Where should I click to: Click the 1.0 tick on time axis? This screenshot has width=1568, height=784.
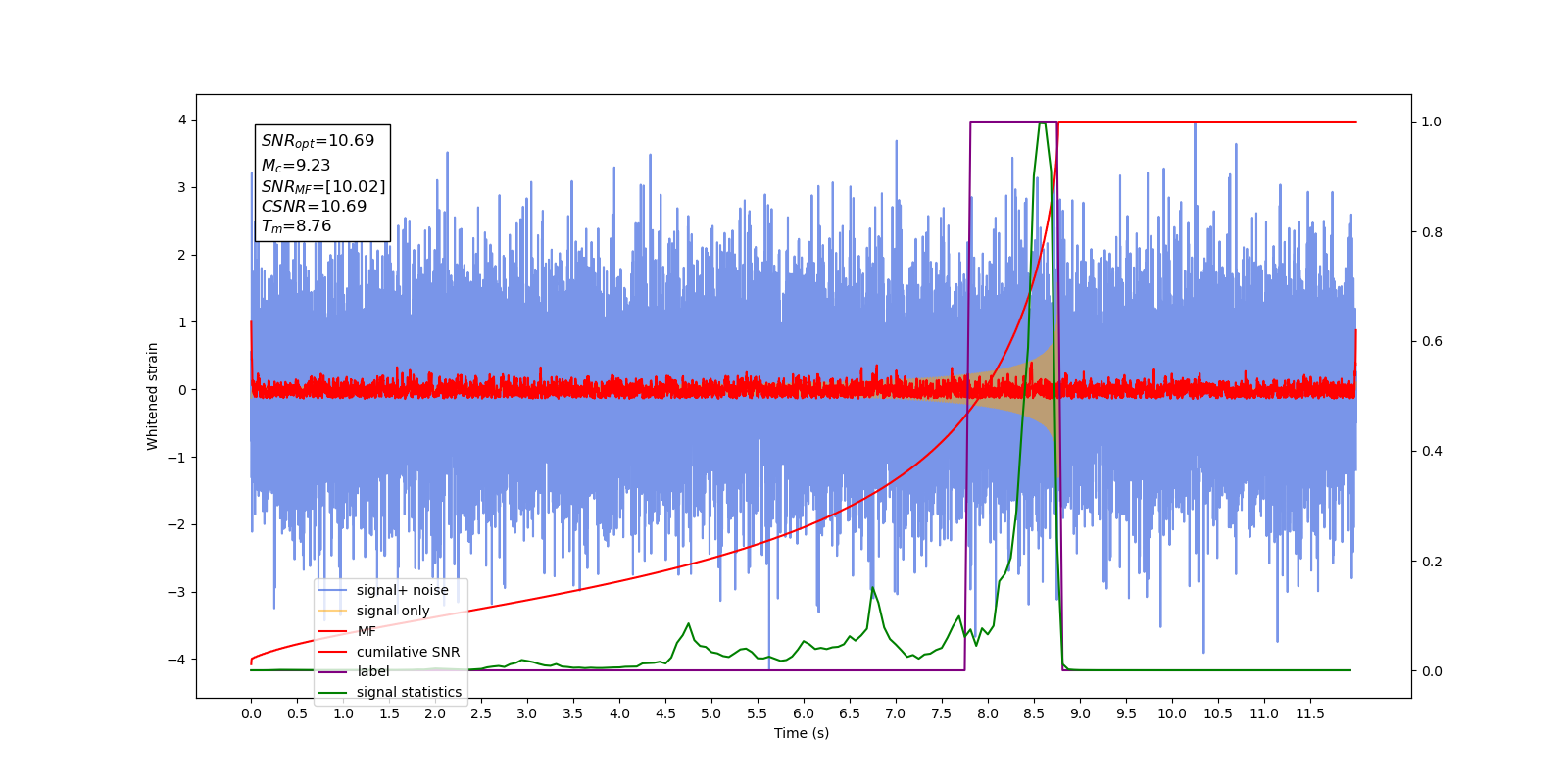343,713
